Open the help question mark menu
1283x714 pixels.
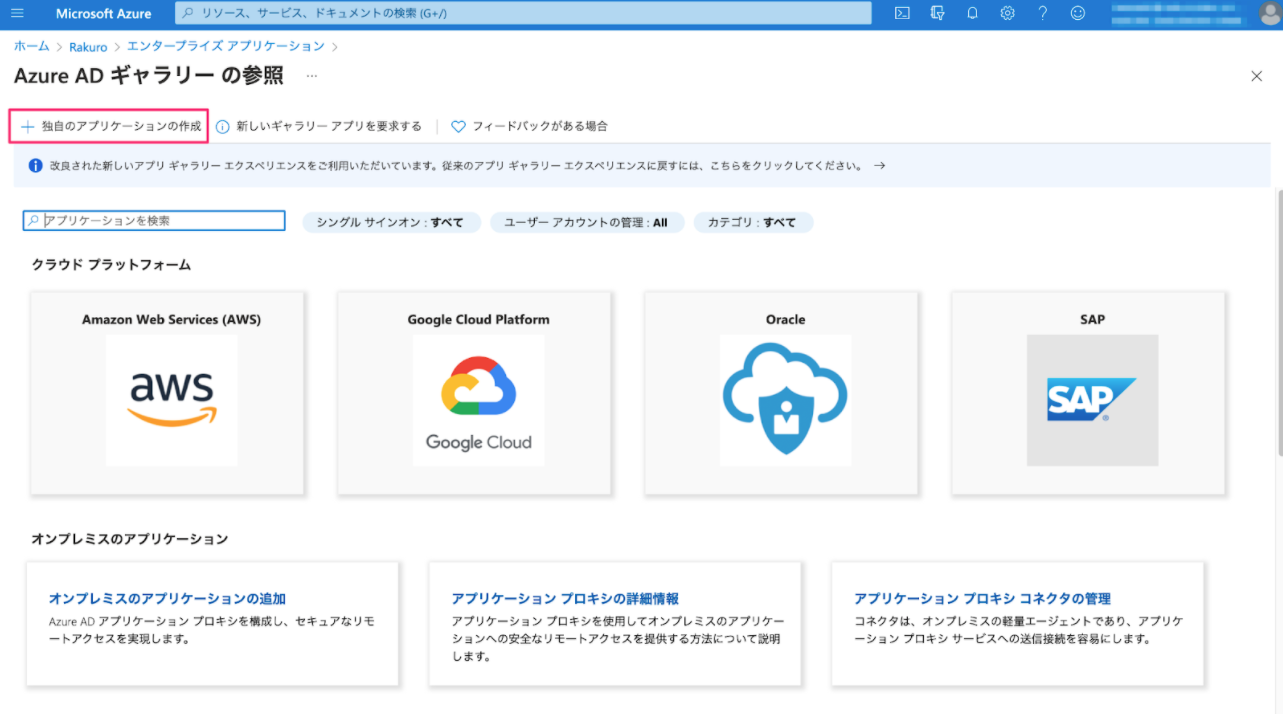coord(1042,13)
